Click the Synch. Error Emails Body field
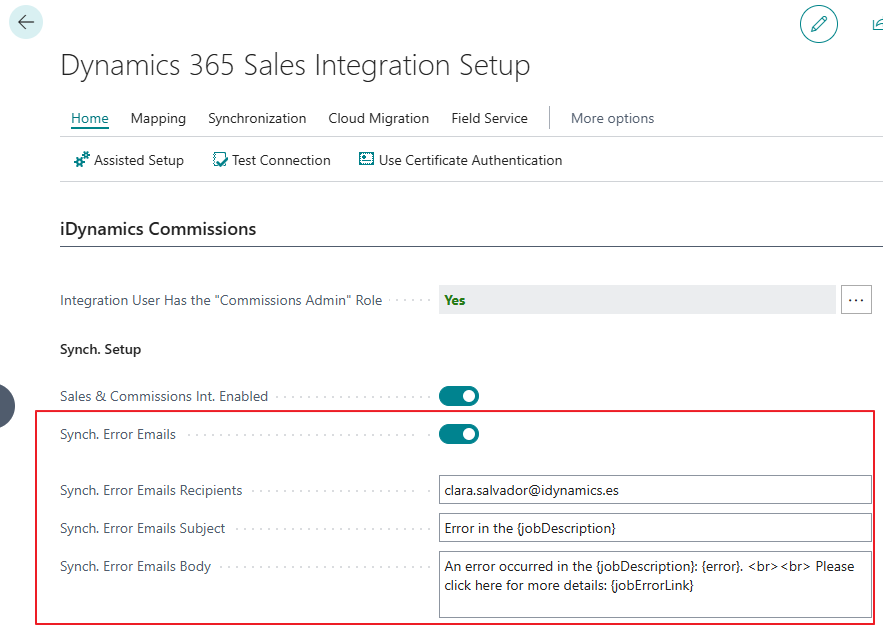 point(655,584)
